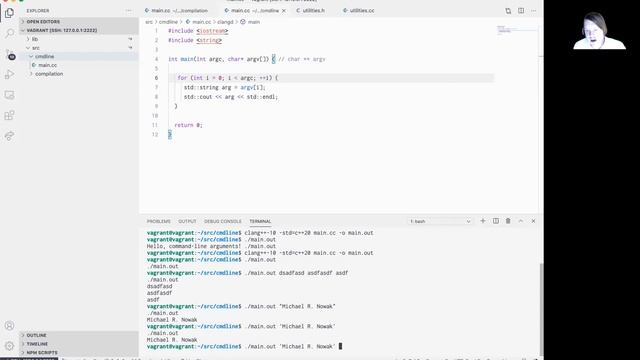Click clangd breadcrumb segment

point(225,22)
